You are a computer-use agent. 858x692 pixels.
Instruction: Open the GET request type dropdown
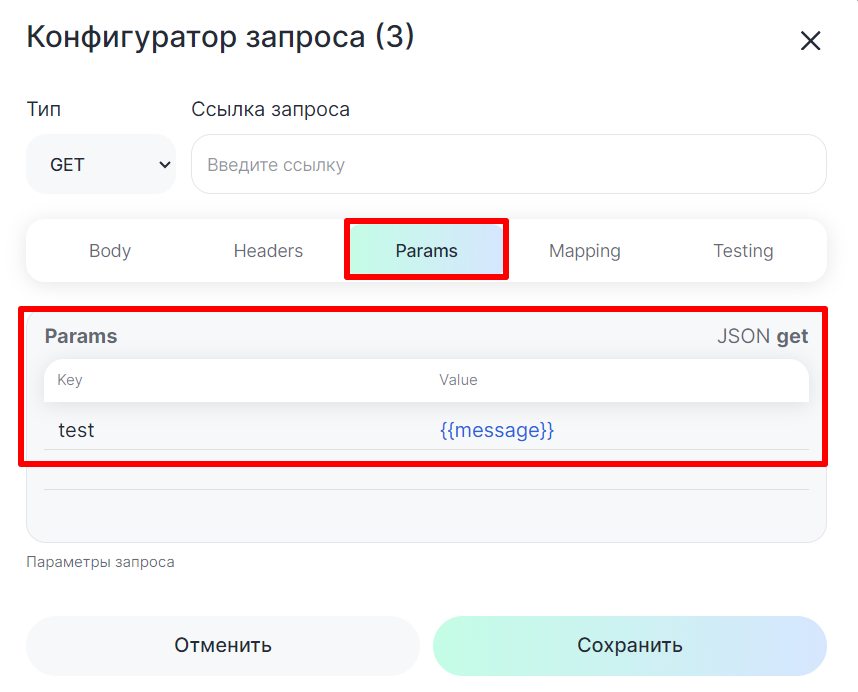coord(101,165)
